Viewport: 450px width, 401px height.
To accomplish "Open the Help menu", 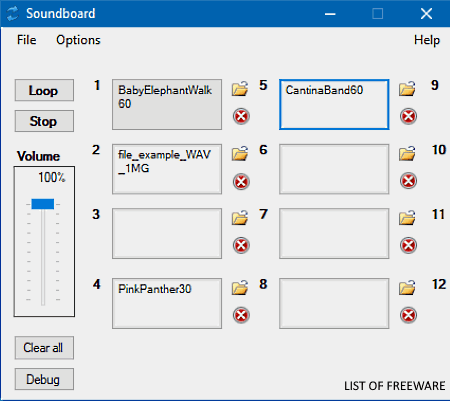I will pyautogui.click(x=427, y=40).
